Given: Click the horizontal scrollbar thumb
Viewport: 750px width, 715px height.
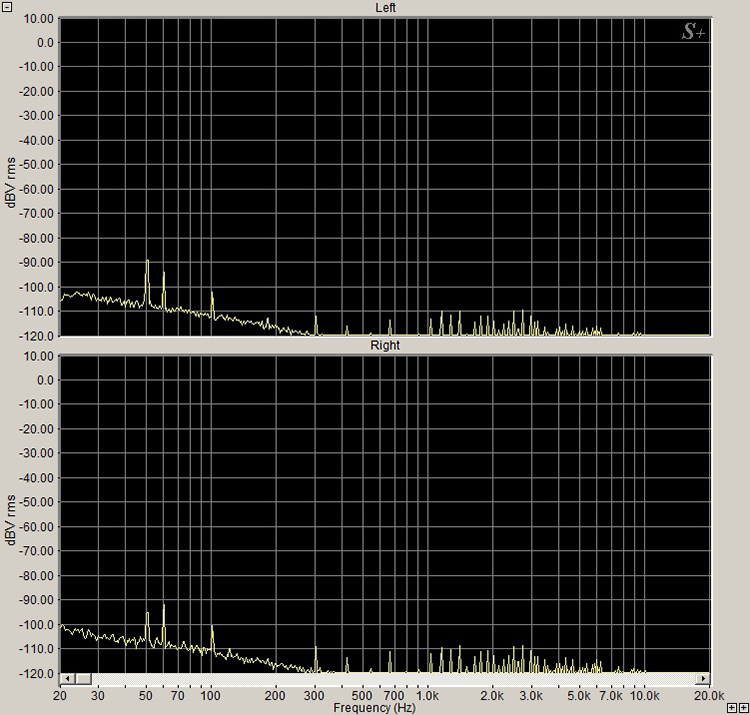Looking at the screenshot, I should 81,678.
